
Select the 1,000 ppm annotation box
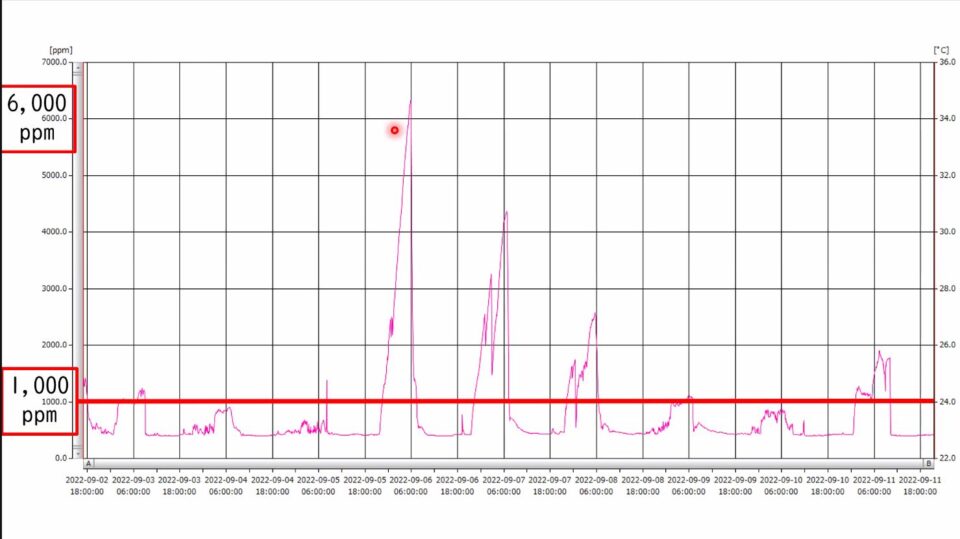coord(38,401)
